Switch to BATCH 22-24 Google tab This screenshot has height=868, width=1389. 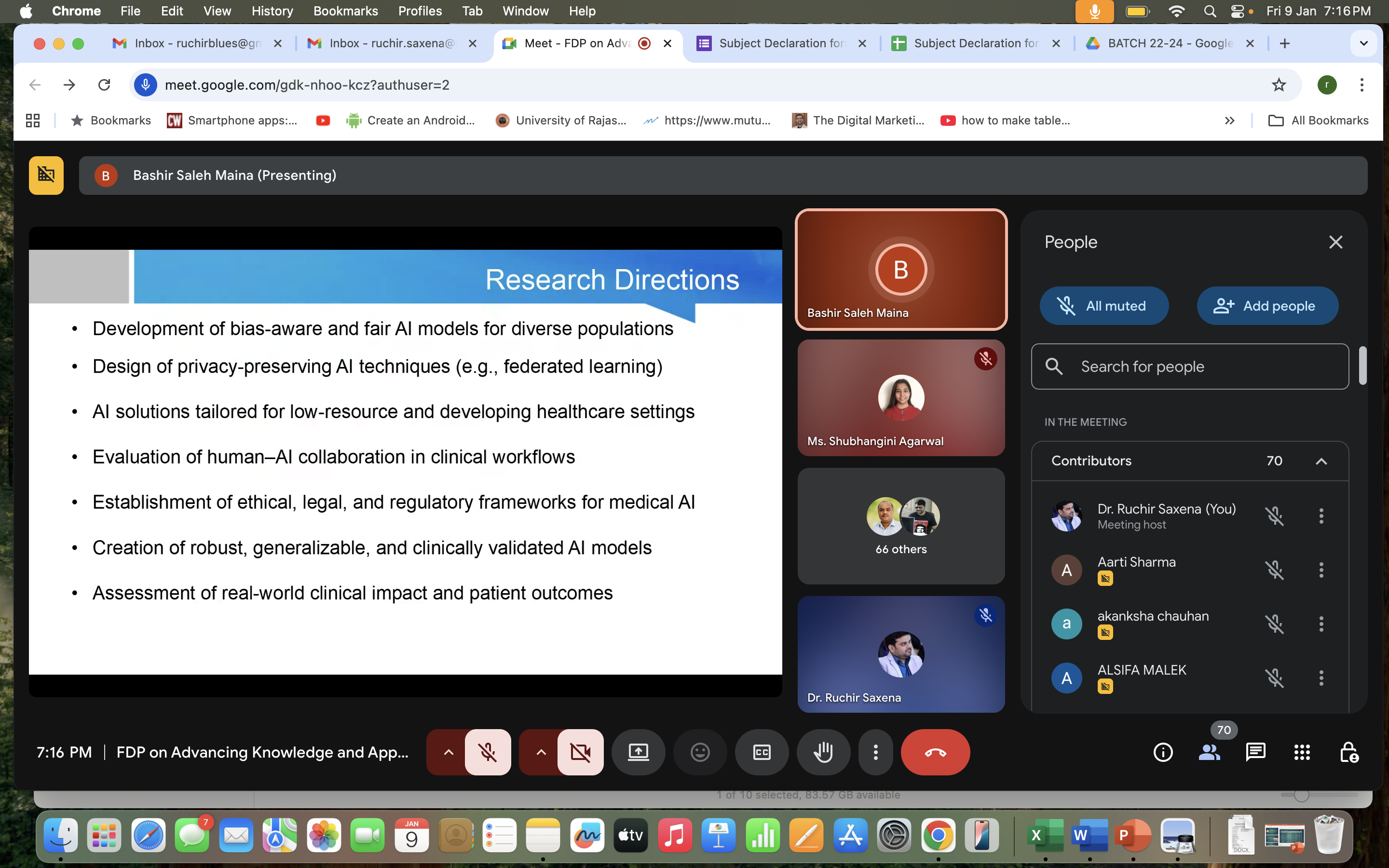[x=1169, y=43]
